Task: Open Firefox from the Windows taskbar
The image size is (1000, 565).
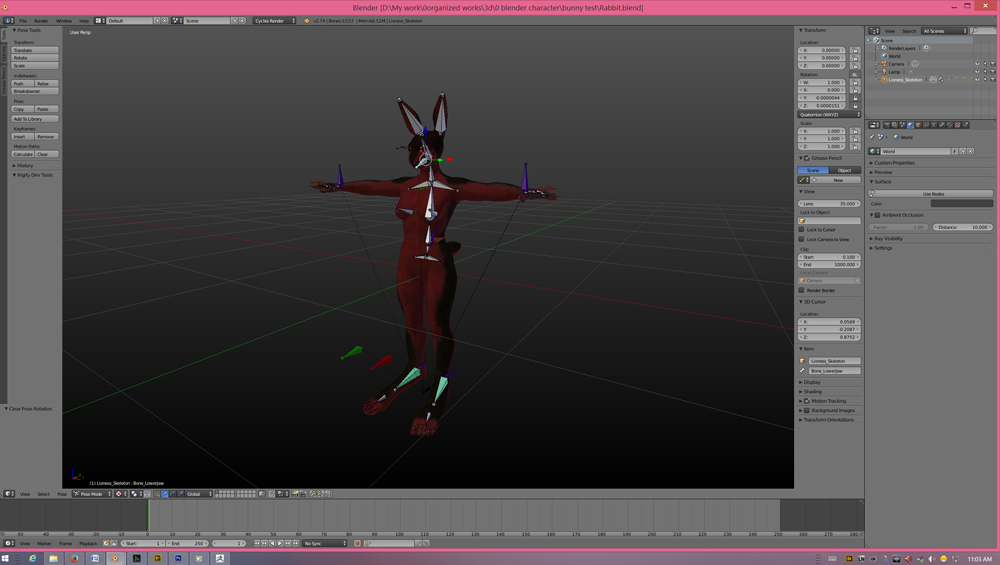Action: point(74,558)
